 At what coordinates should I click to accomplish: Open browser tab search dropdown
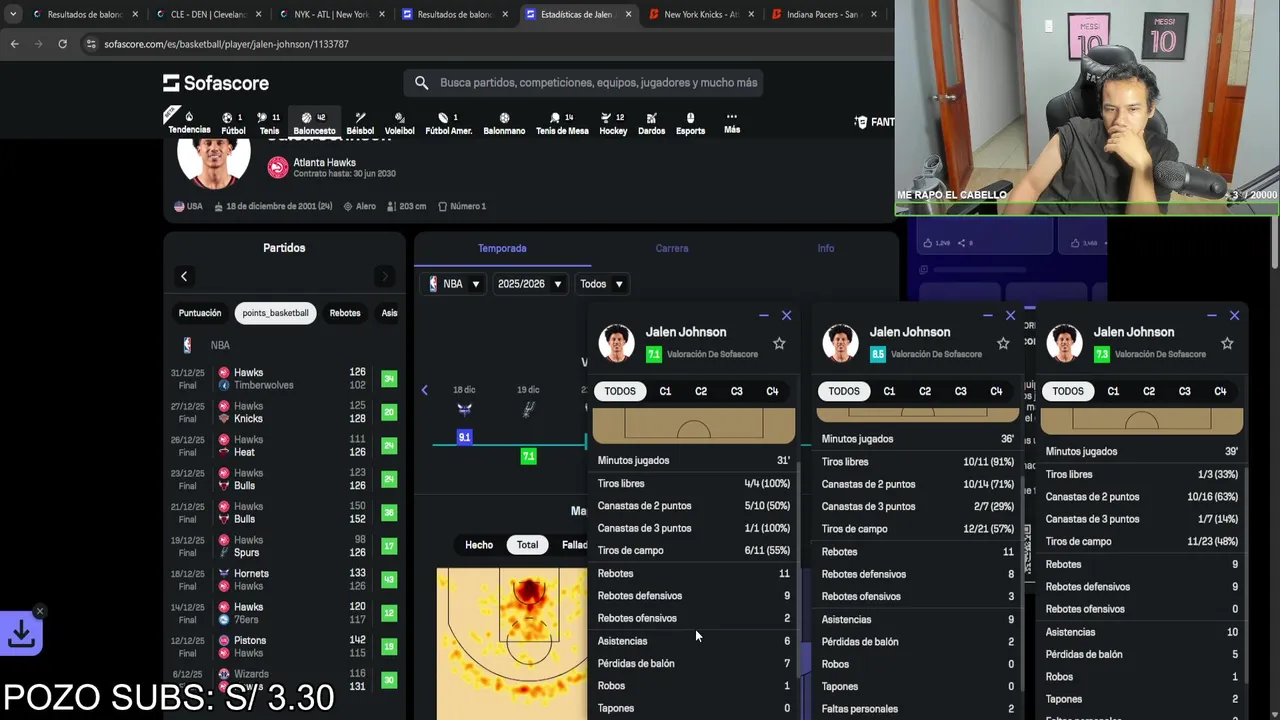[x=13, y=15]
